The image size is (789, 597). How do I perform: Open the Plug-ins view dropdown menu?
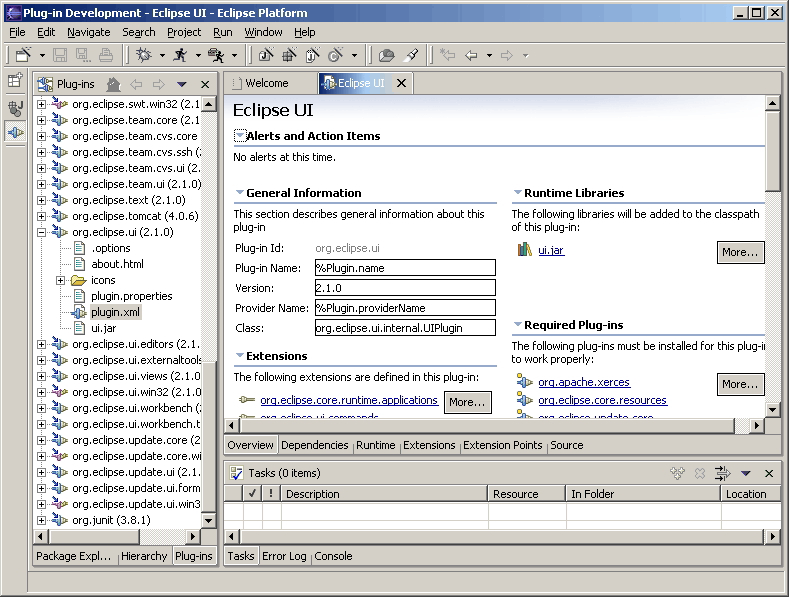tap(182, 85)
